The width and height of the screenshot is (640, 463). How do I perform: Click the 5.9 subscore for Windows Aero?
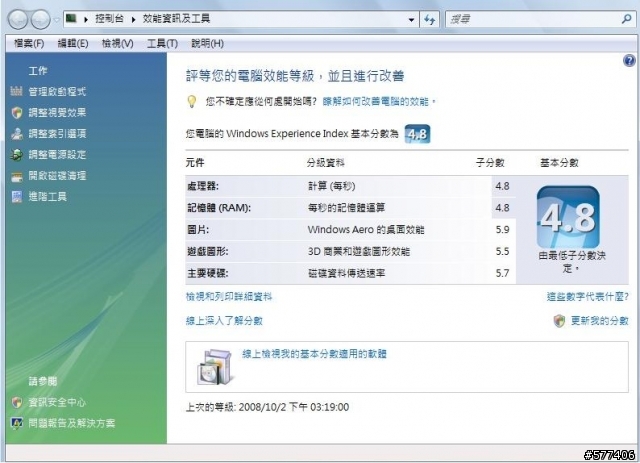point(502,229)
